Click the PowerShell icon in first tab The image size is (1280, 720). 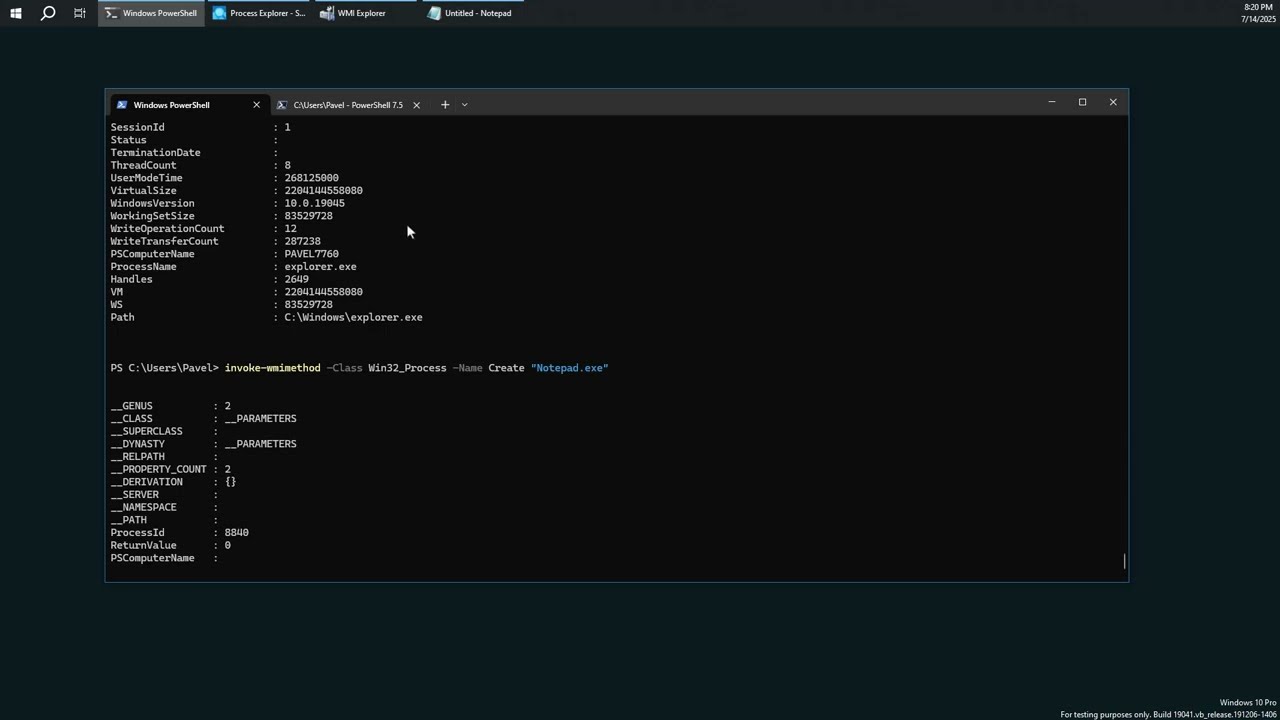tap(121, 104)
